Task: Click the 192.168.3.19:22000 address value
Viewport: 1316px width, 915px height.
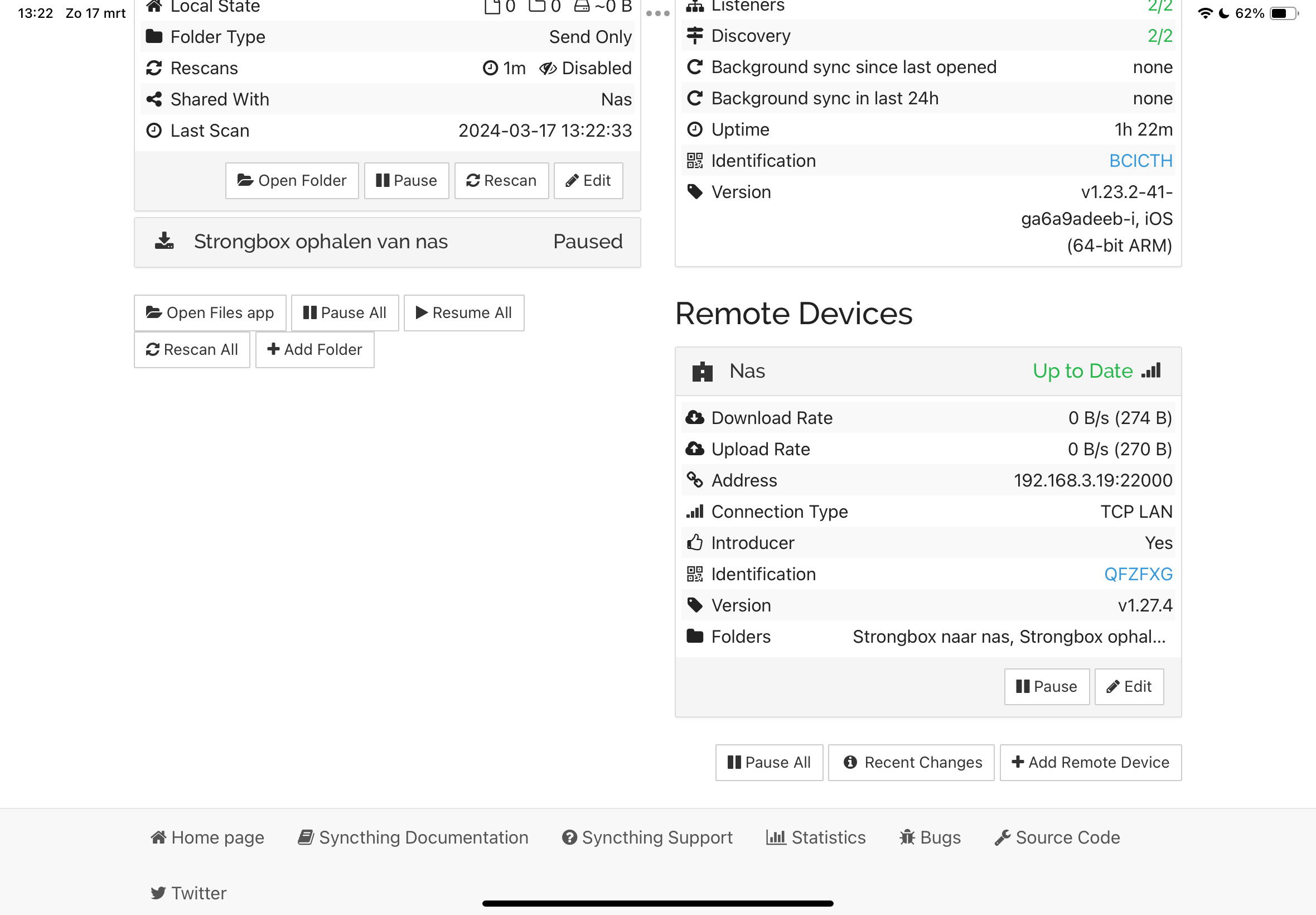Action: click(1093, 480)
